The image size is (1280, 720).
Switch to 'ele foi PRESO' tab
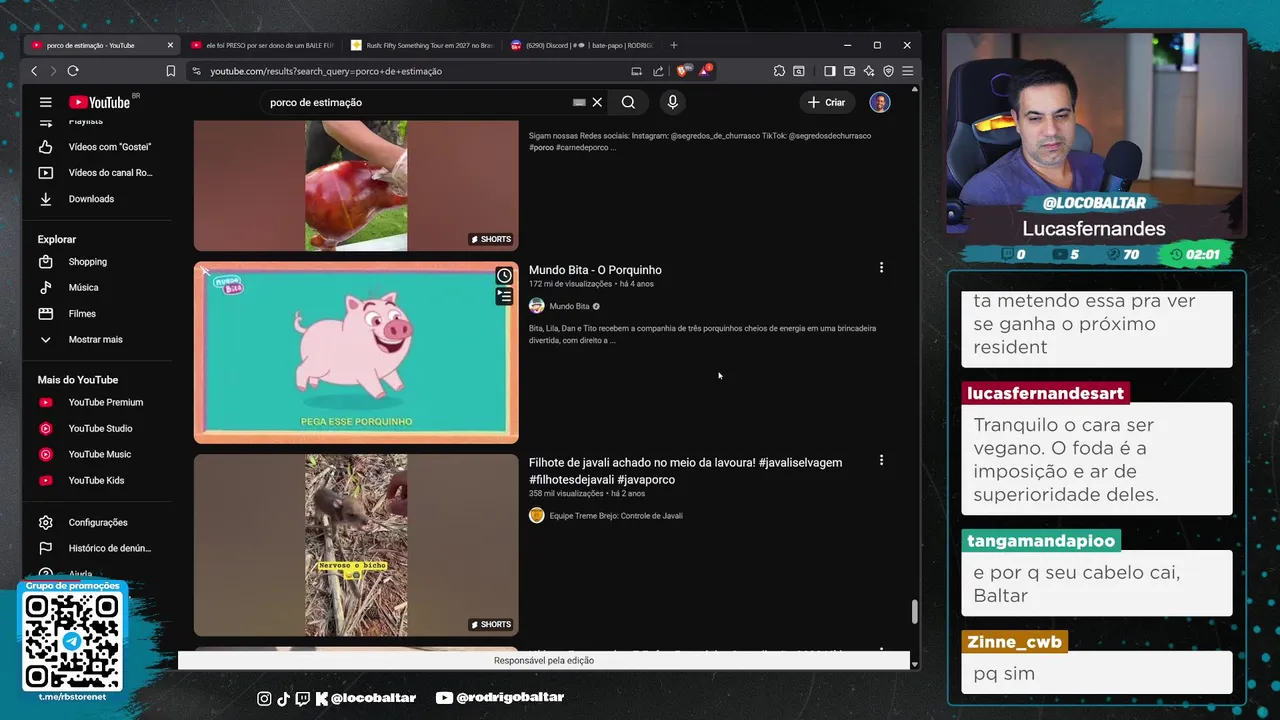(261, 45)
